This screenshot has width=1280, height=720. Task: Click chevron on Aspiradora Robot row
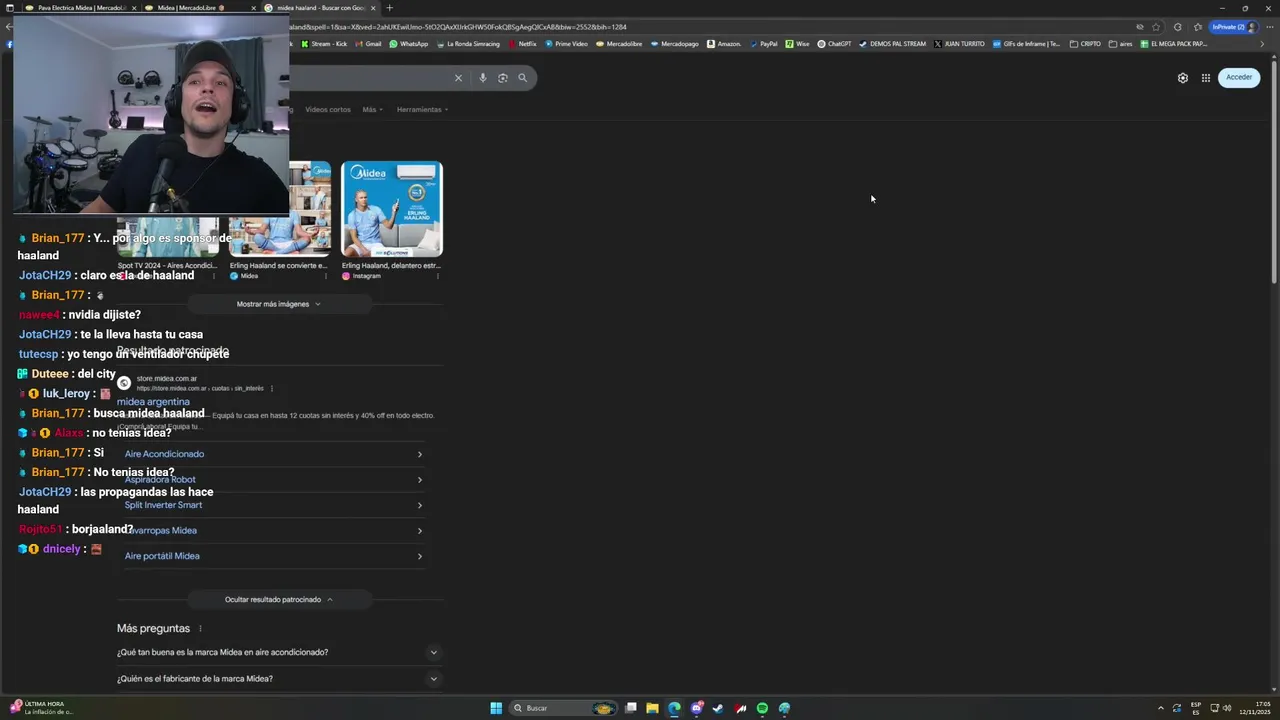[419, 480]
